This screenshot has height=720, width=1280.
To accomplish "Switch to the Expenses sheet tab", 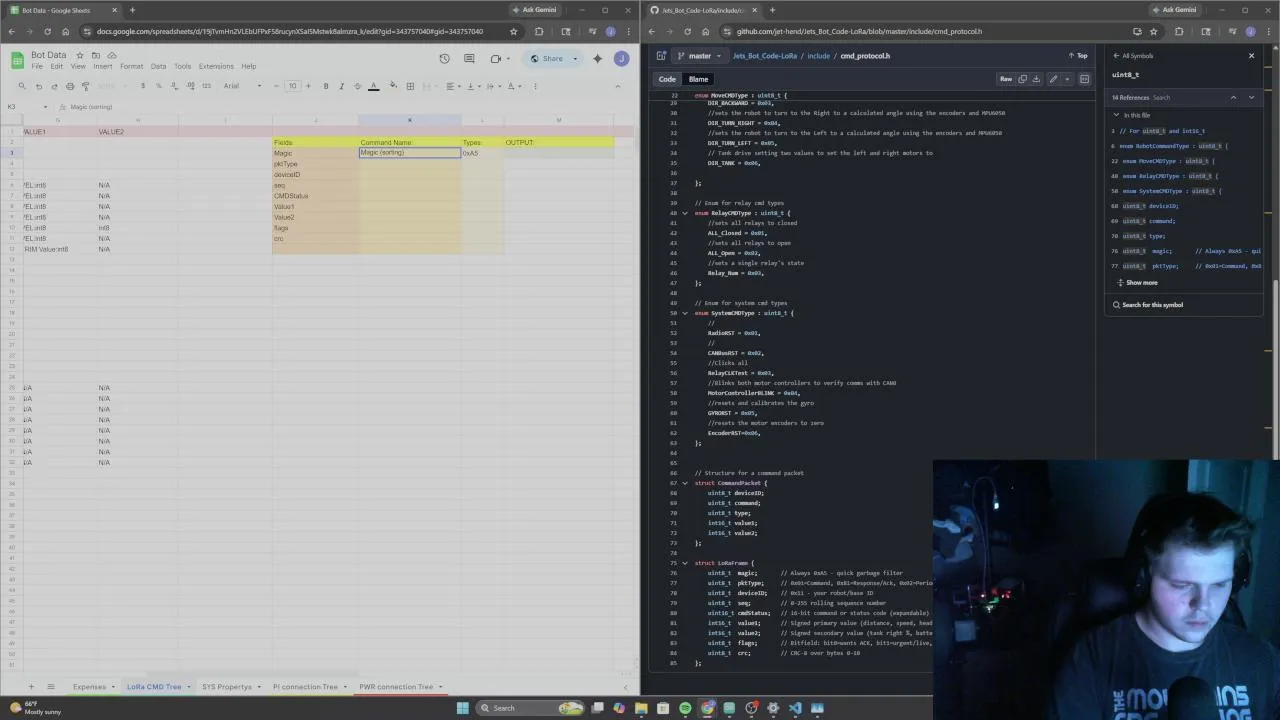I will tap(92, 687).
